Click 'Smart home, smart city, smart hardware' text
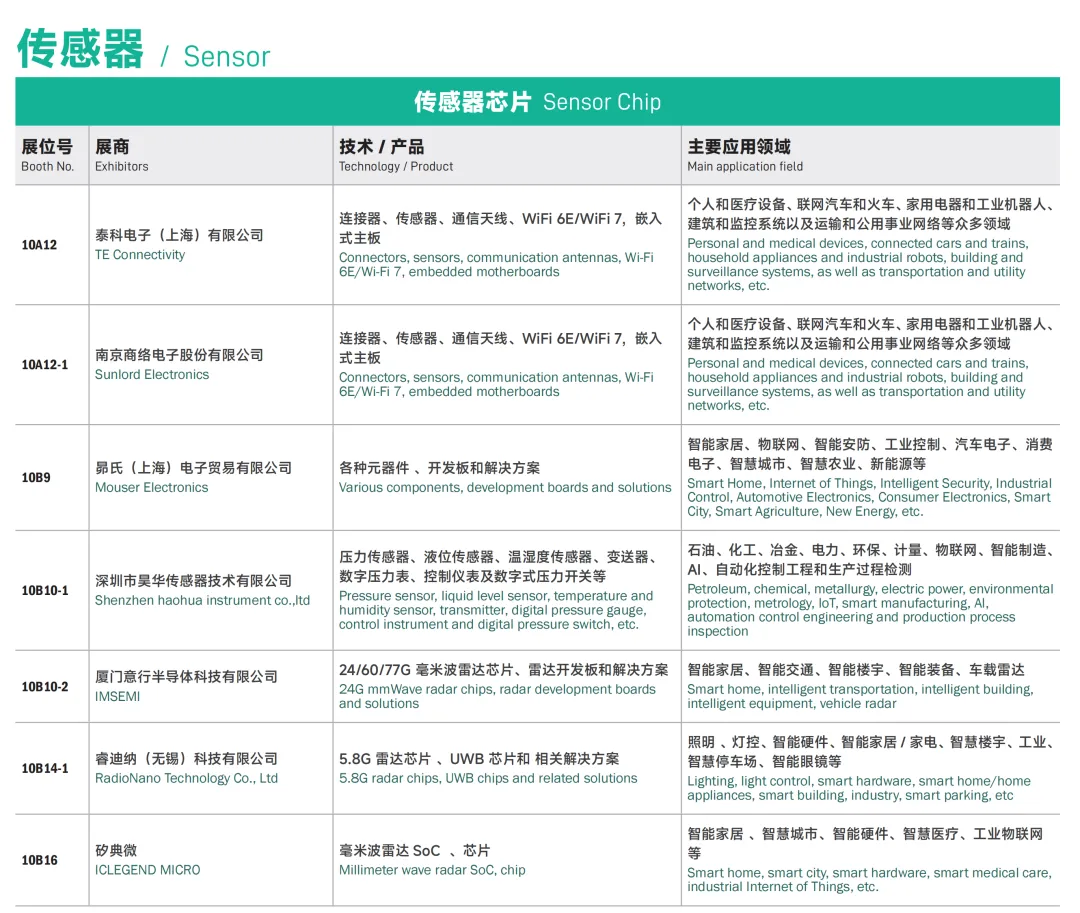 click(869, 880)
